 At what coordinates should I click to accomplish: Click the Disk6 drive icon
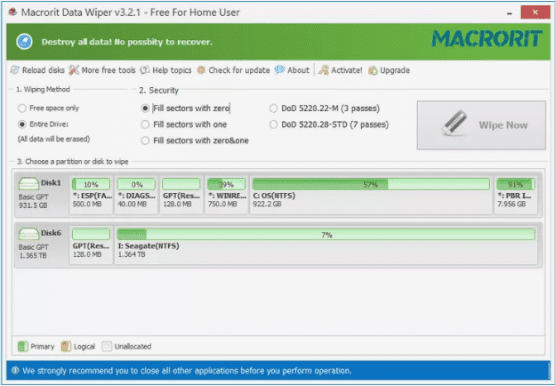coord(29,234)
